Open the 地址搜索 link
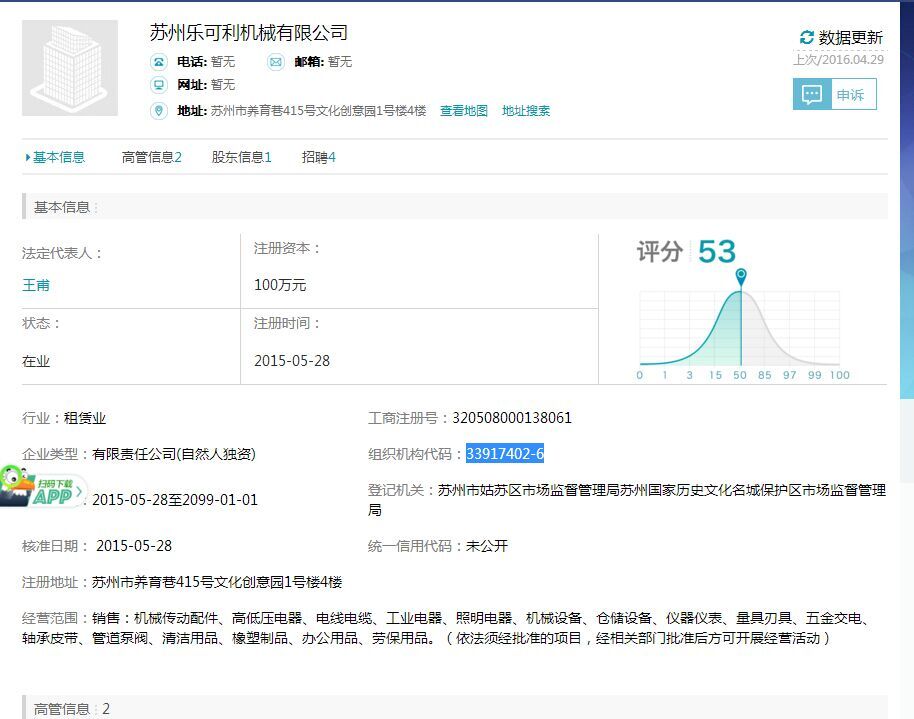Image resolution: width=914 pixels, height=719 pixels. pos(526,111)
